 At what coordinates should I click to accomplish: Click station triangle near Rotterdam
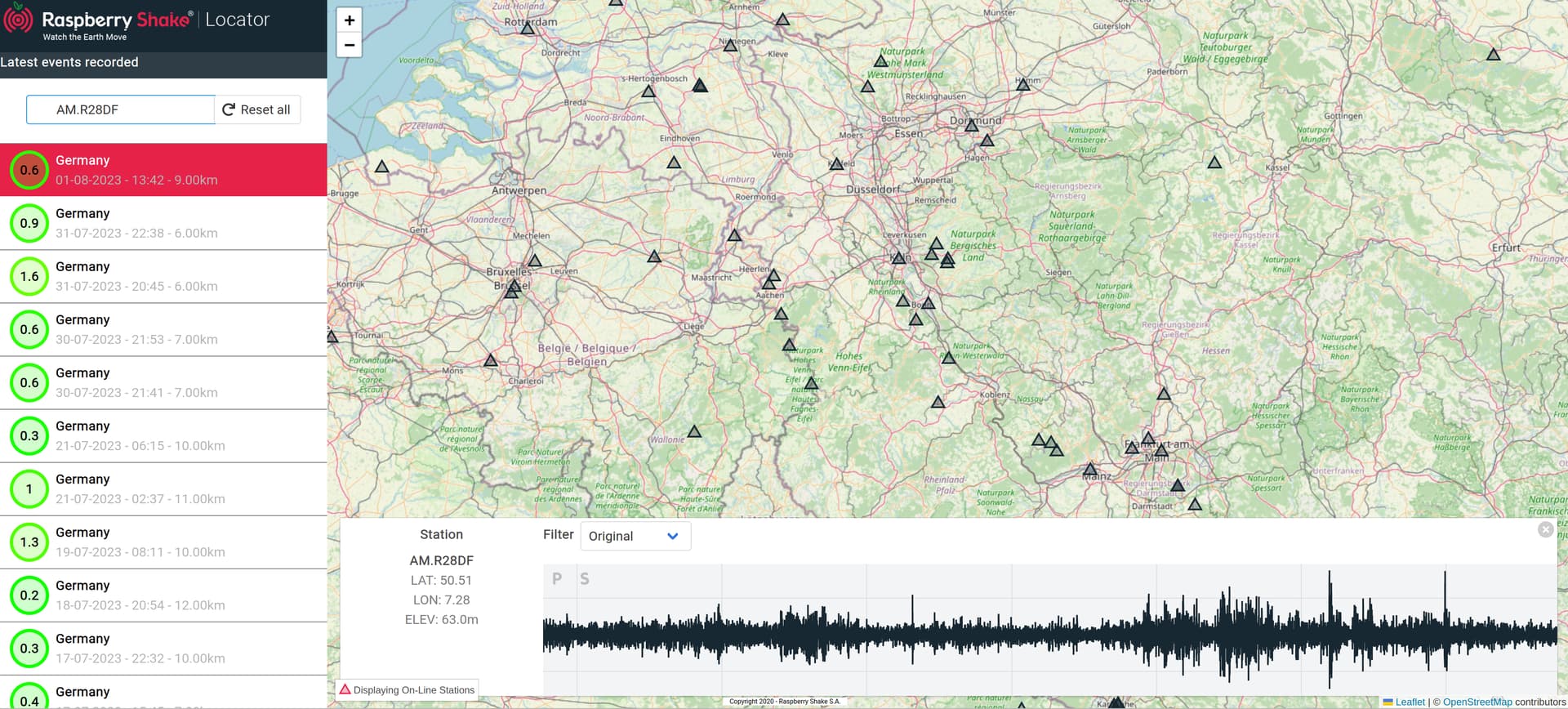click(528, 28)
